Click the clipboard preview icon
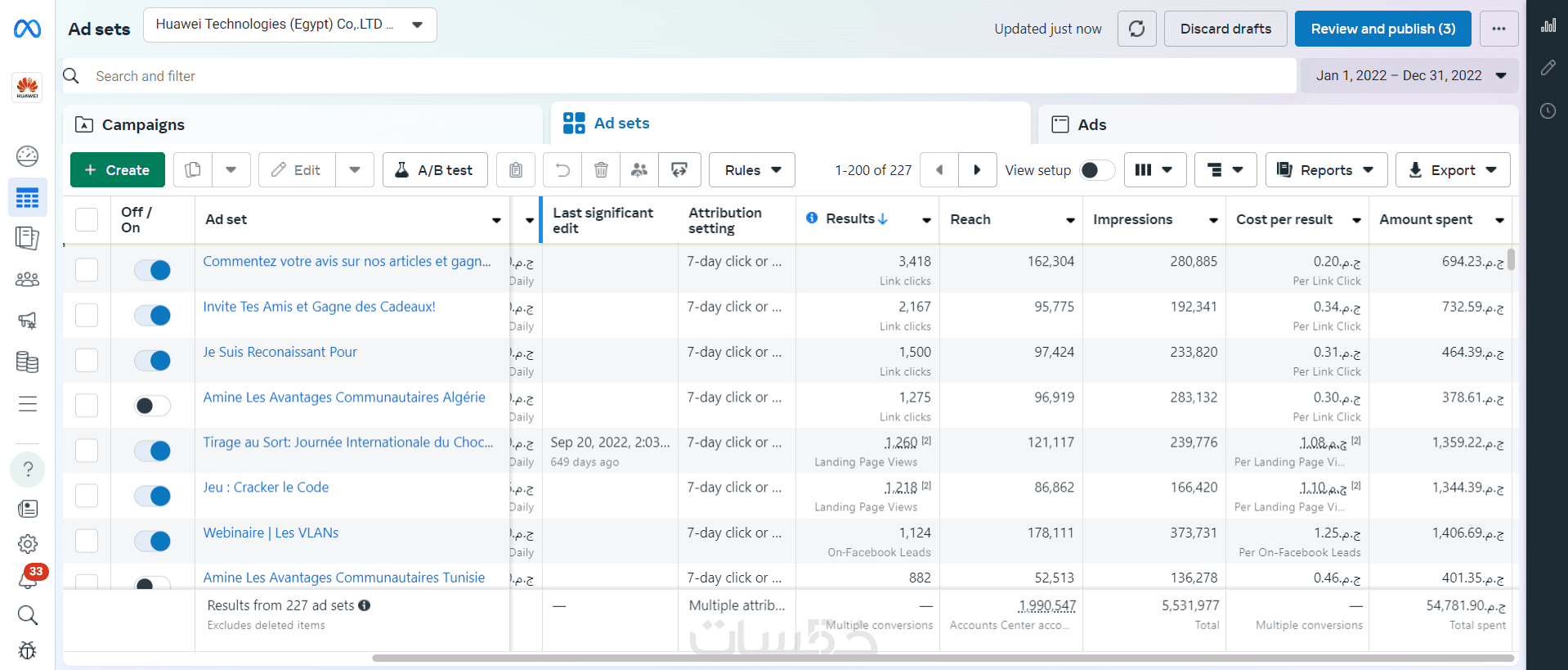The width and height of the screenshot is (1568, 670). (516, 170)
